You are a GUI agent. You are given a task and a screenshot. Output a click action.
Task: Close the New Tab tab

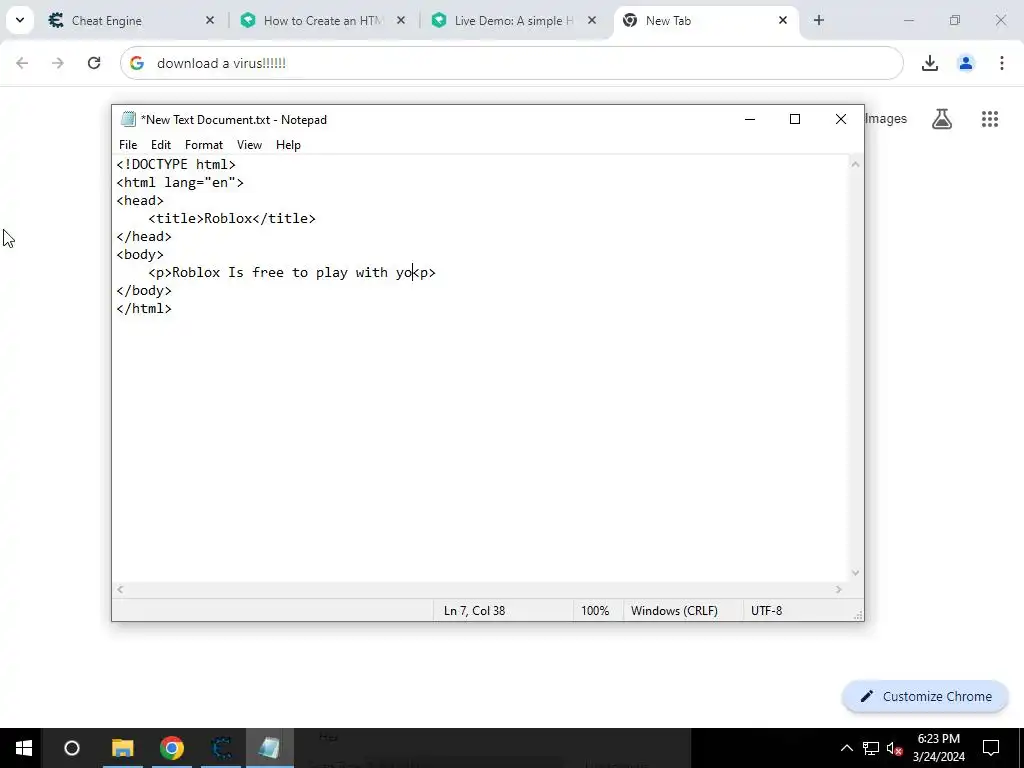click(783, 21)
